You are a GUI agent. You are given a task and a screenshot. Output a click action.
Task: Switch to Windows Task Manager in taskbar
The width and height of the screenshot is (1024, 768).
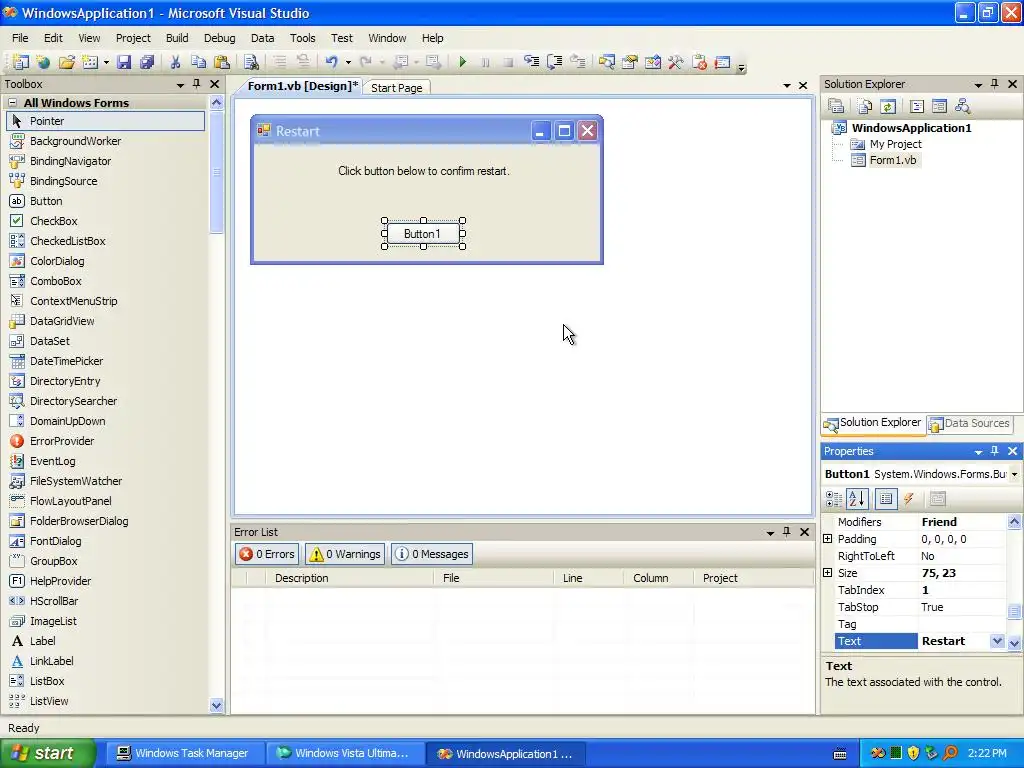click(183, 753)
